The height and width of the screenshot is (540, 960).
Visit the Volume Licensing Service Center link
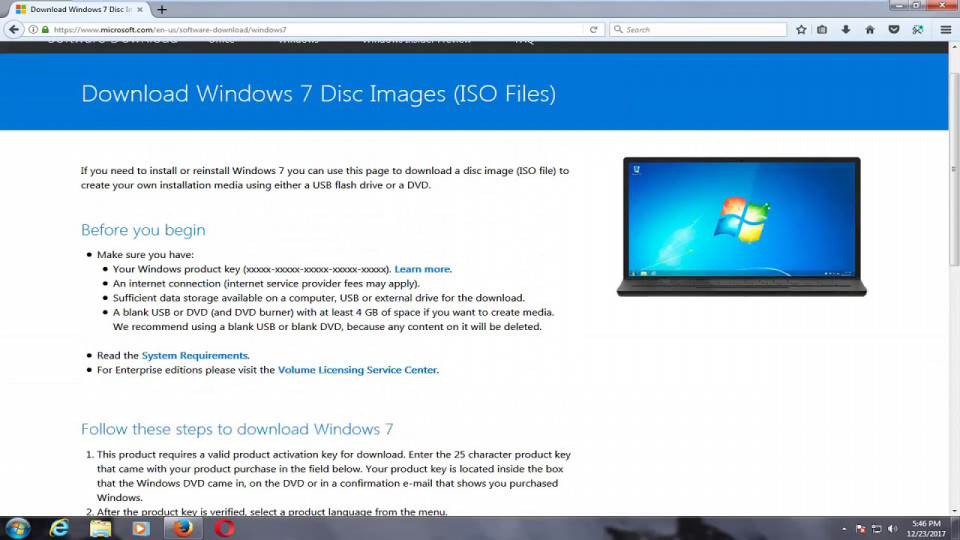pyautogui.click(x=357, y=370)
